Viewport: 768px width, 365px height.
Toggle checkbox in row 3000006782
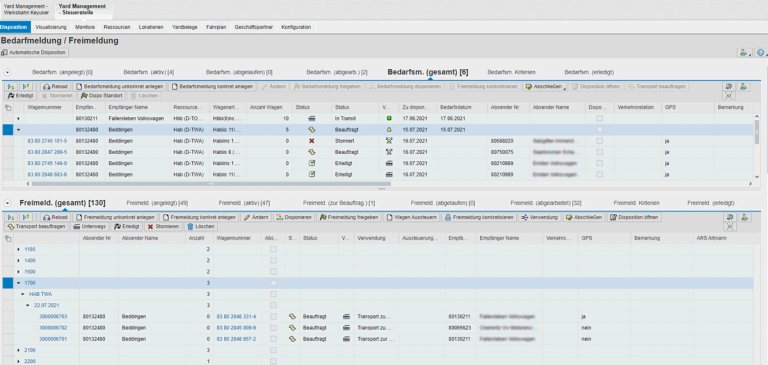tap(273, 328)
